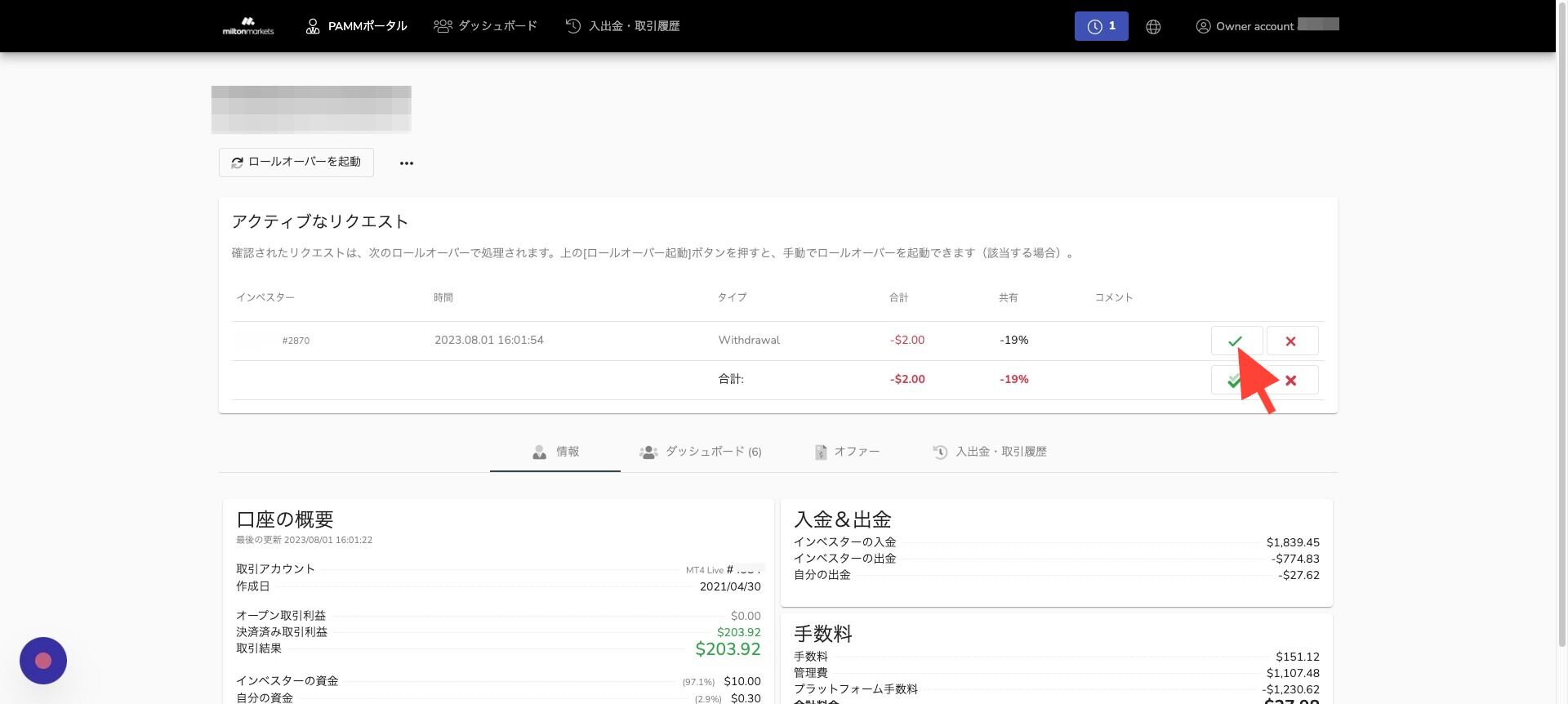1568x704 pixels.
Task: Click the 共有 column header
Action: (x=1009, y=297)
